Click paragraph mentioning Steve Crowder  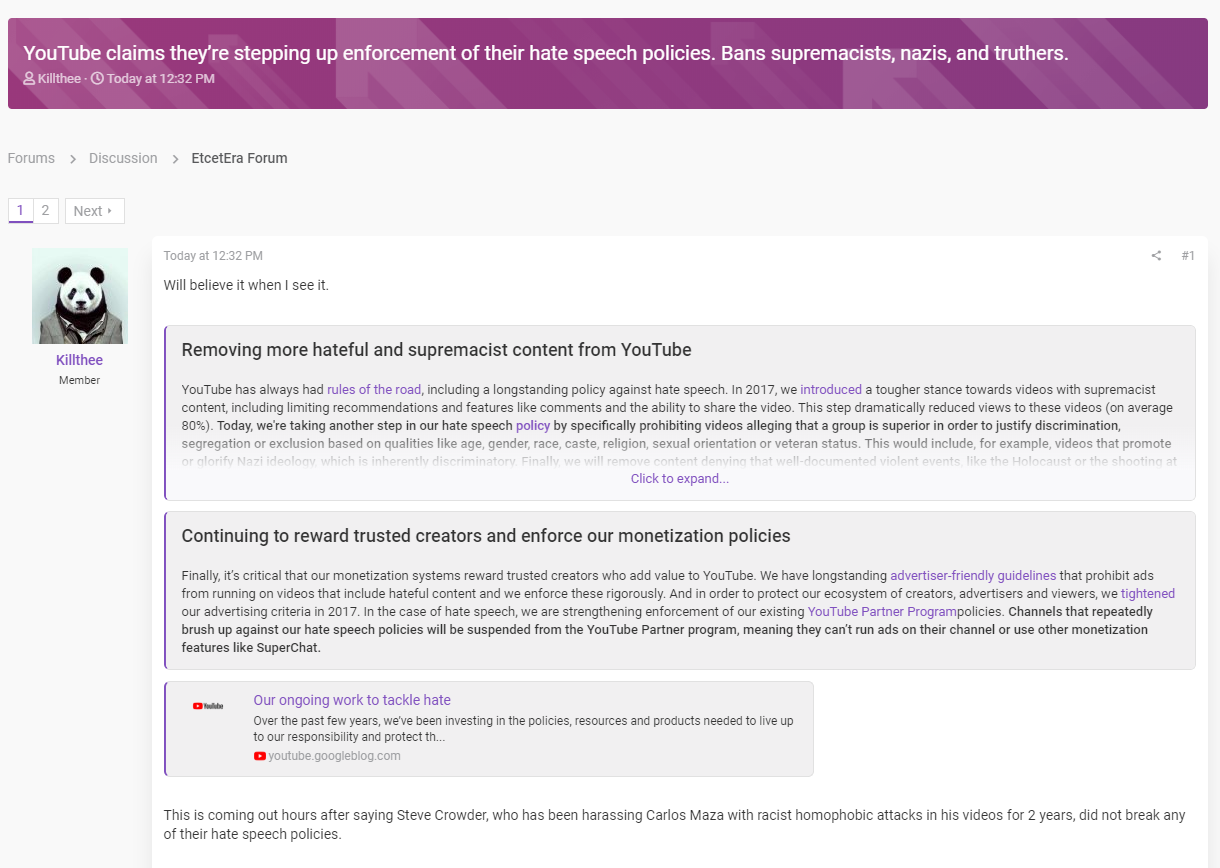pyautogui.click(x=675, y=824)
